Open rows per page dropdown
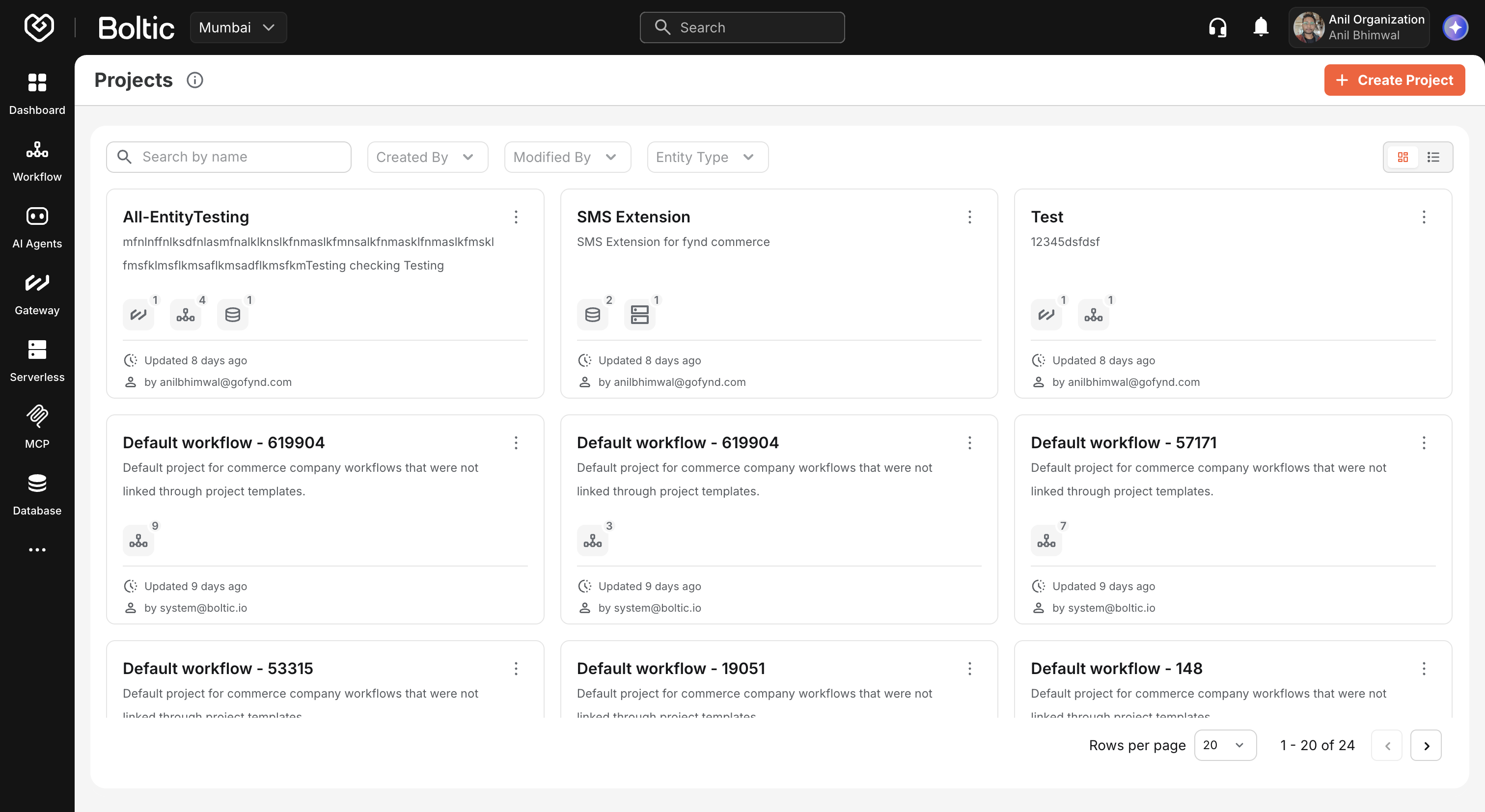This screenshot has width=1485, height=812. [x=1225, y=745]
